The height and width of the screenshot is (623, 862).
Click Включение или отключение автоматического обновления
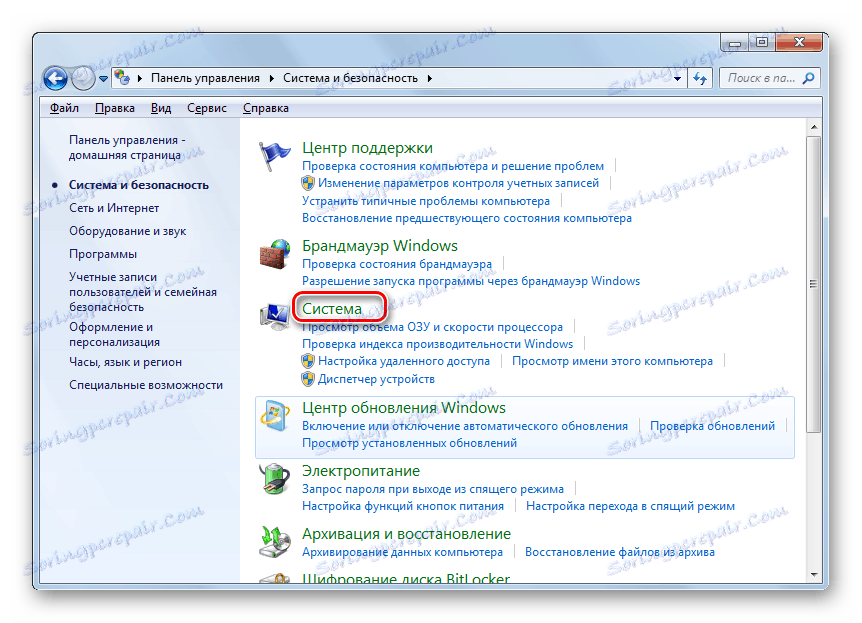point(465,426)
